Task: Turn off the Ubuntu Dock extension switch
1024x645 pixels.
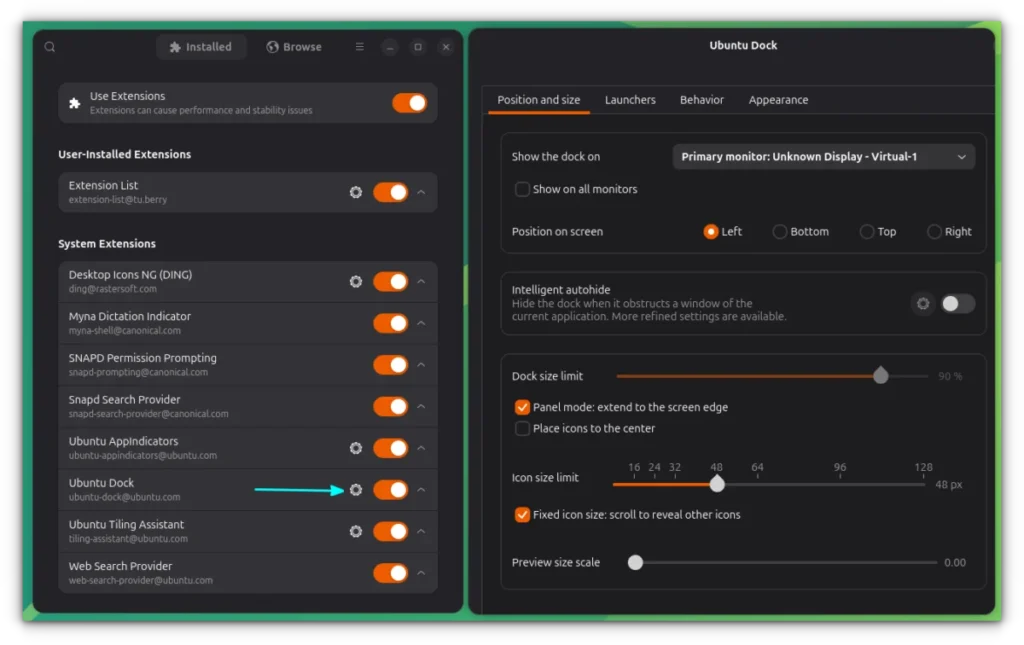Action: click(x=391, y=490)
